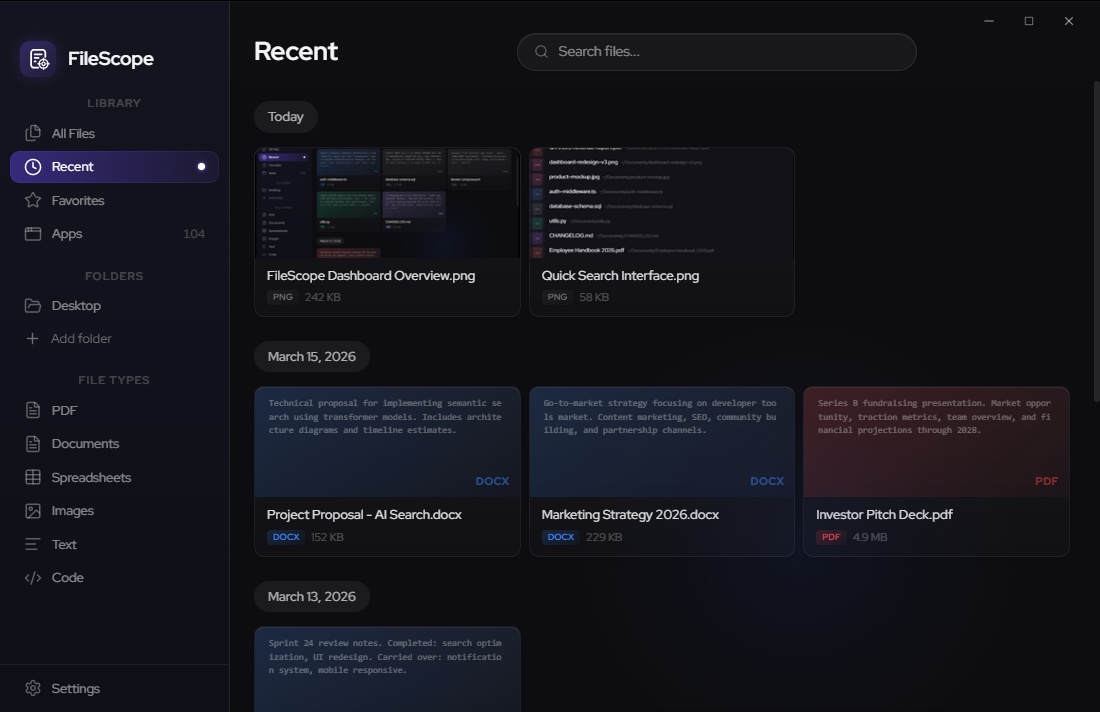Open the Documents file type filter
The image size is (1100, 712).
[85, 443]
